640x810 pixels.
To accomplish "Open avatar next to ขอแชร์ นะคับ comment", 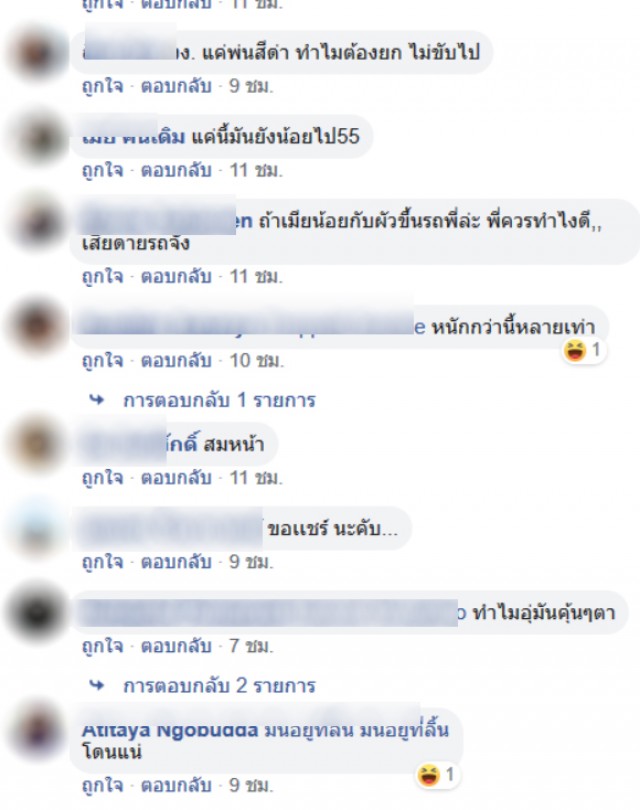I will 37,528.
